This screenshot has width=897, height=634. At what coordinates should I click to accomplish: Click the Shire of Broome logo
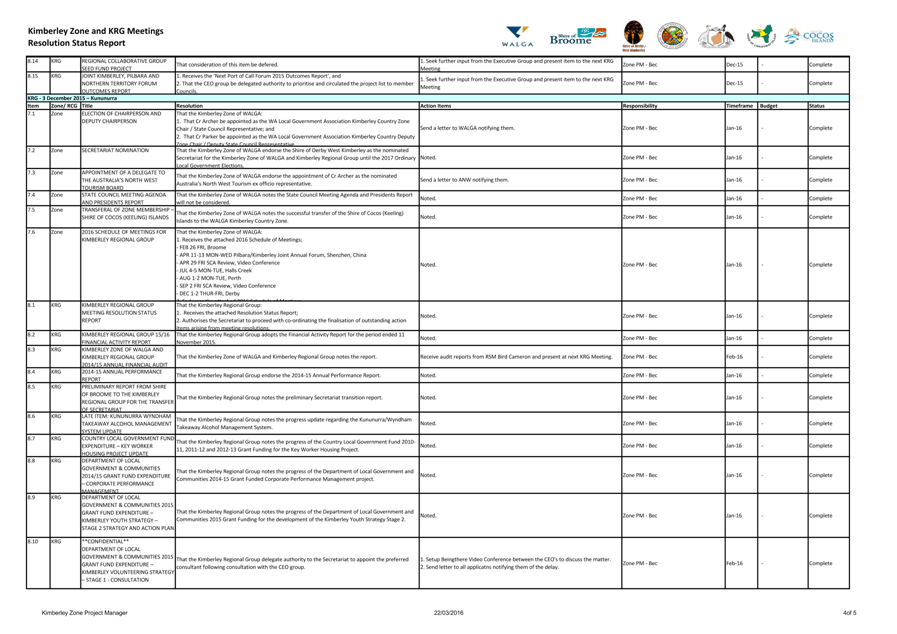(578, 36)
